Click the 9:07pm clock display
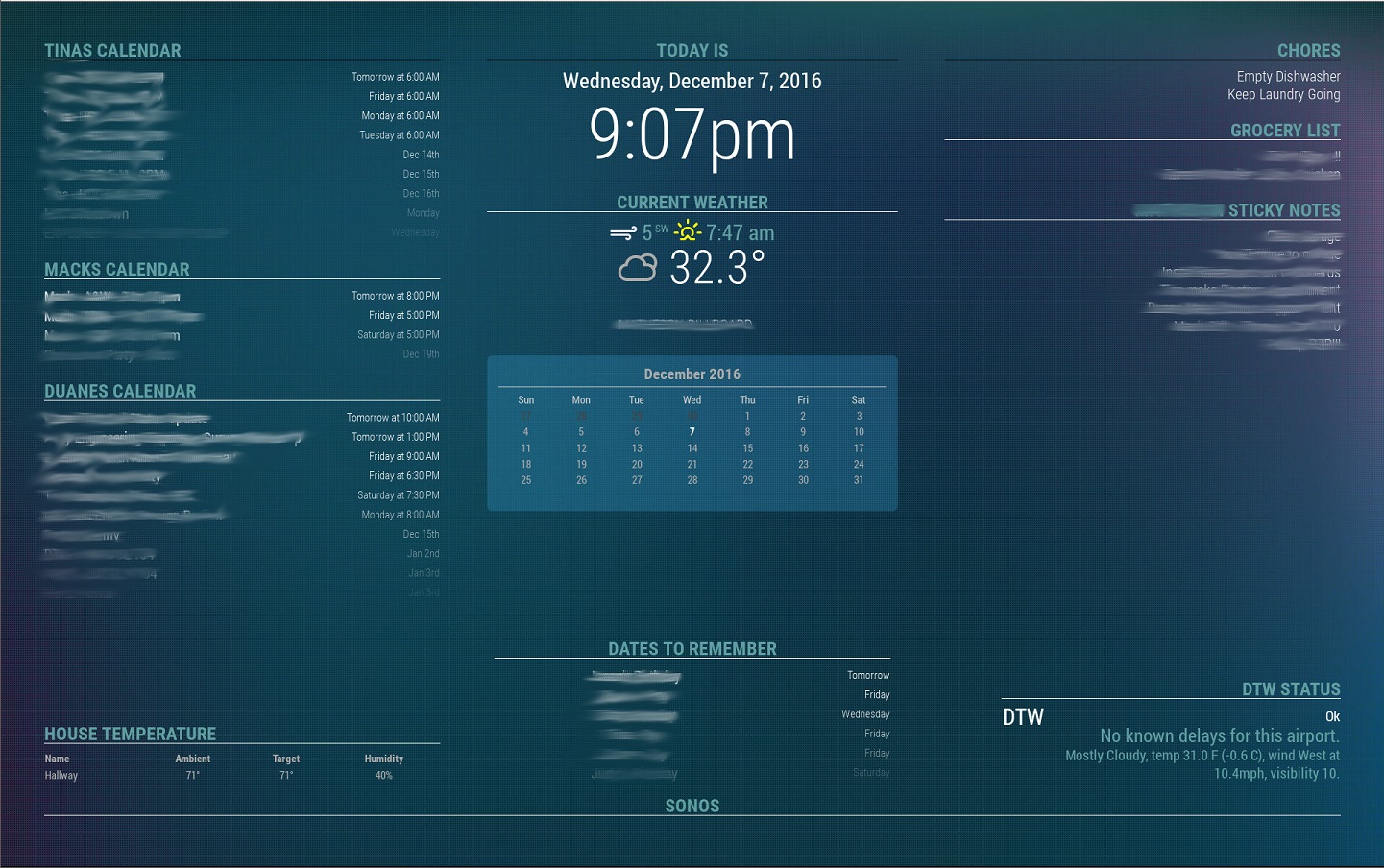Viewport: 1384px width, 868px height. (692, 135)
